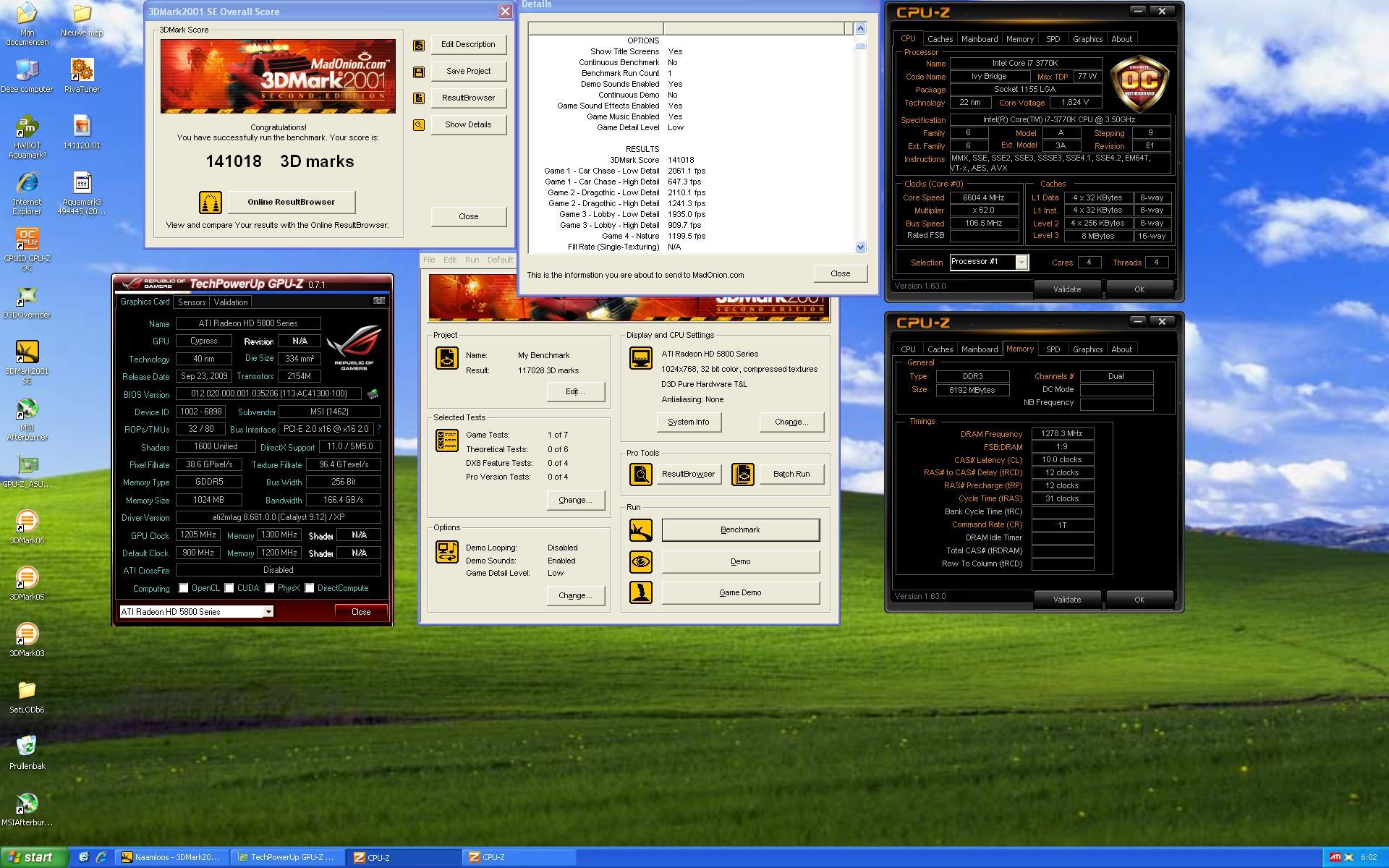
Task: Click the Demo eye icon
Action: (640, 562)
